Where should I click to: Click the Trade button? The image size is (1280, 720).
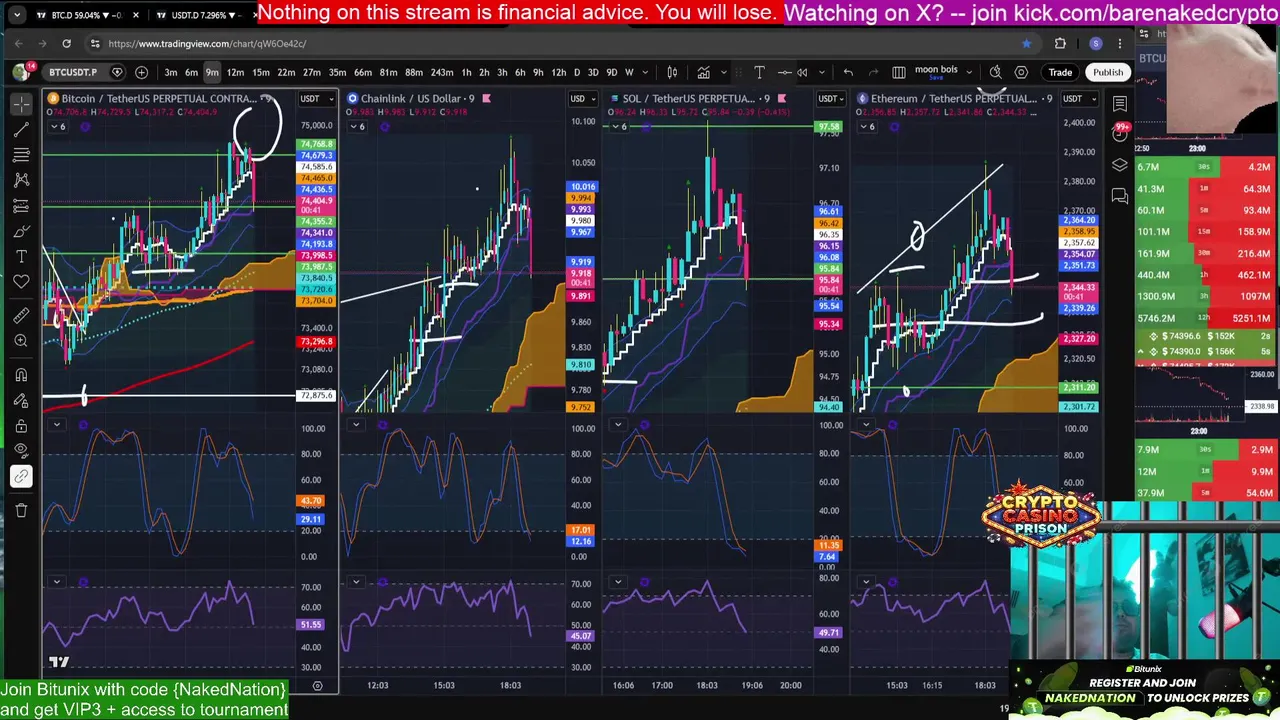tap(1060, 72)
